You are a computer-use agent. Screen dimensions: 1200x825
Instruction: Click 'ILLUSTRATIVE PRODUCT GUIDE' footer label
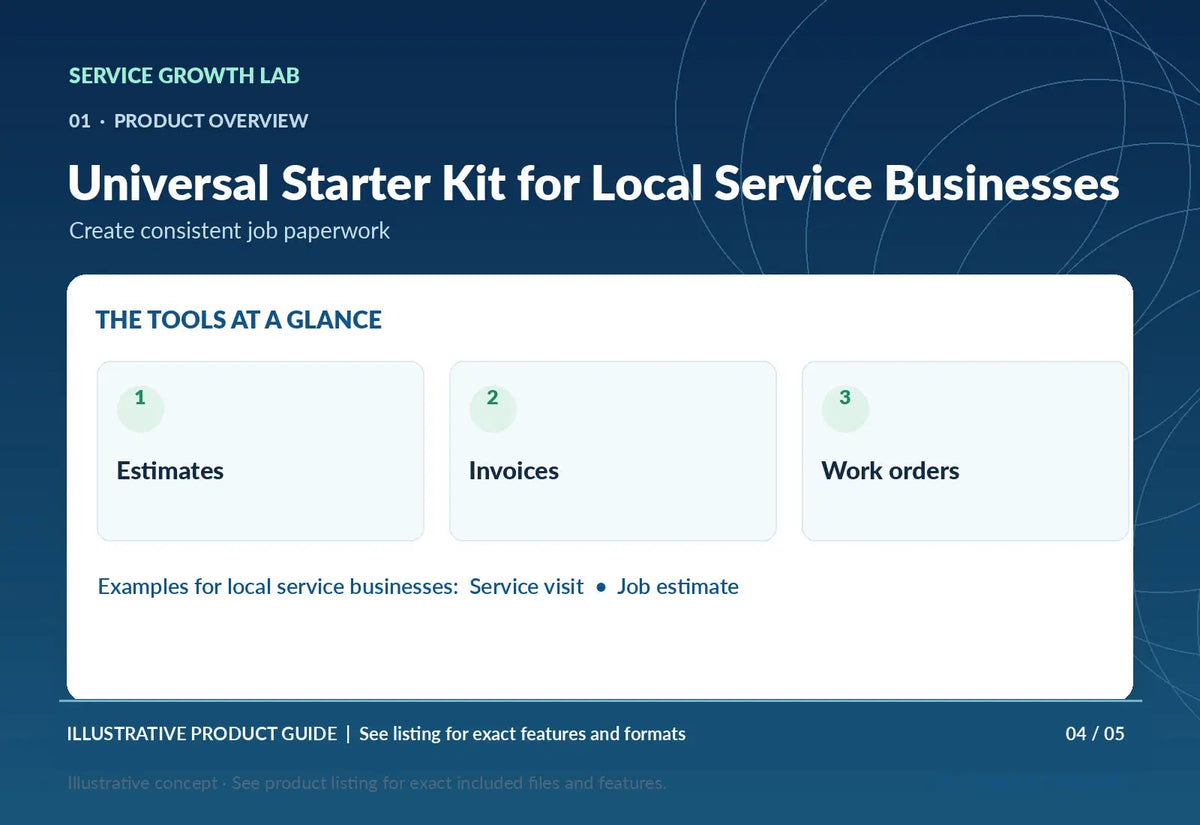[x=202, y=734]
